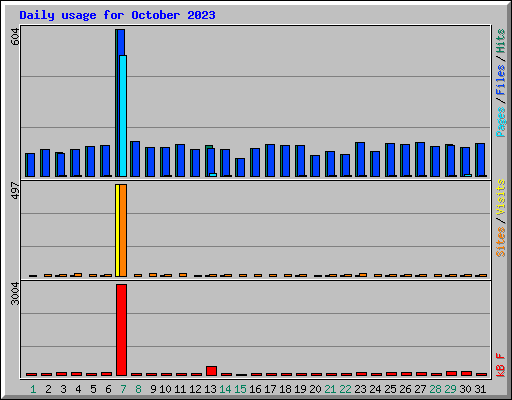
Task: Click day label 1 on the x-axis
Action: tap(33, 389)
